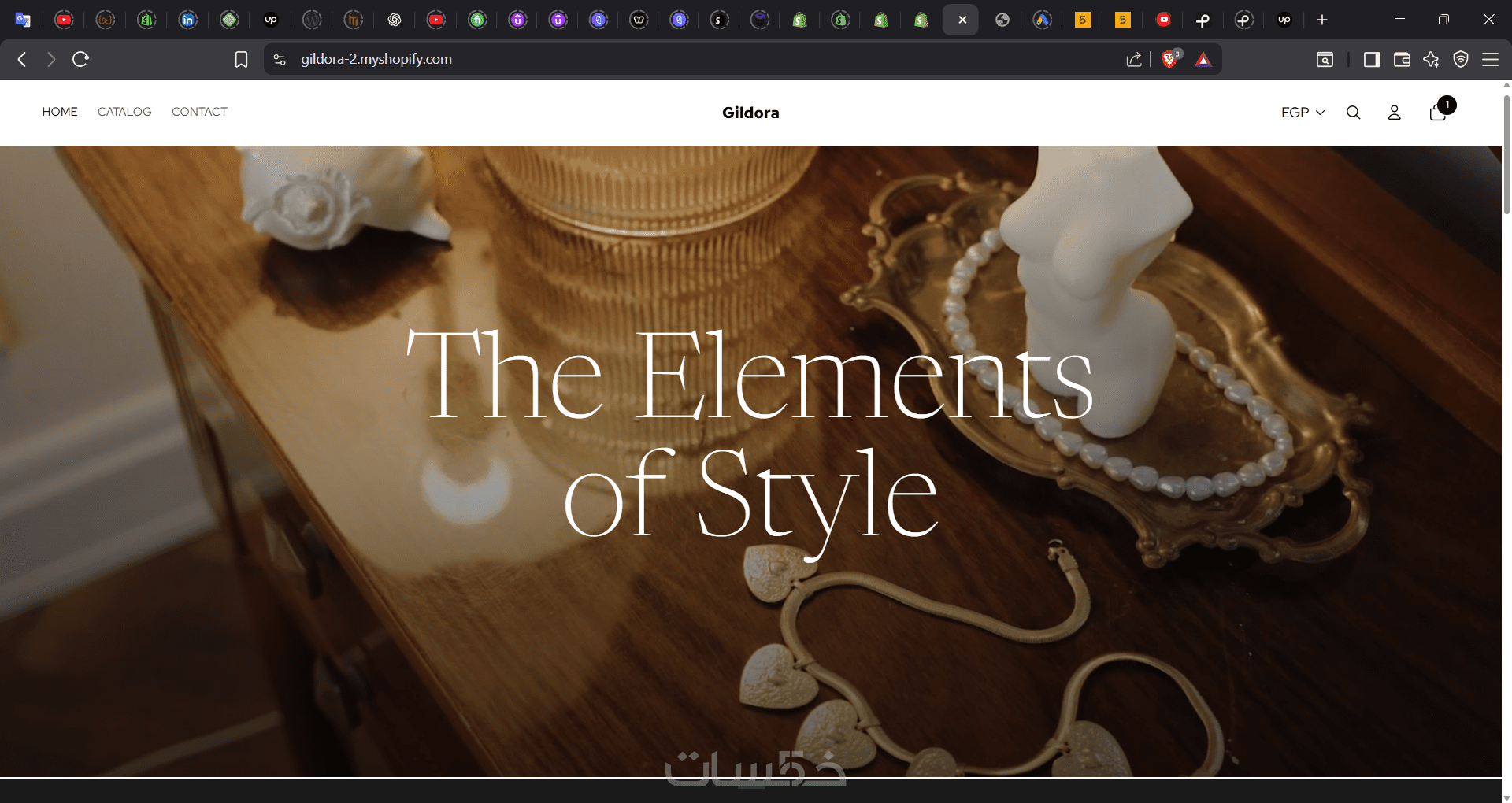Image resolution: width=1512 pixels, height=803 pixels.
Task: Open the browser hamburger menu
Action: [x=1490, y=59]
